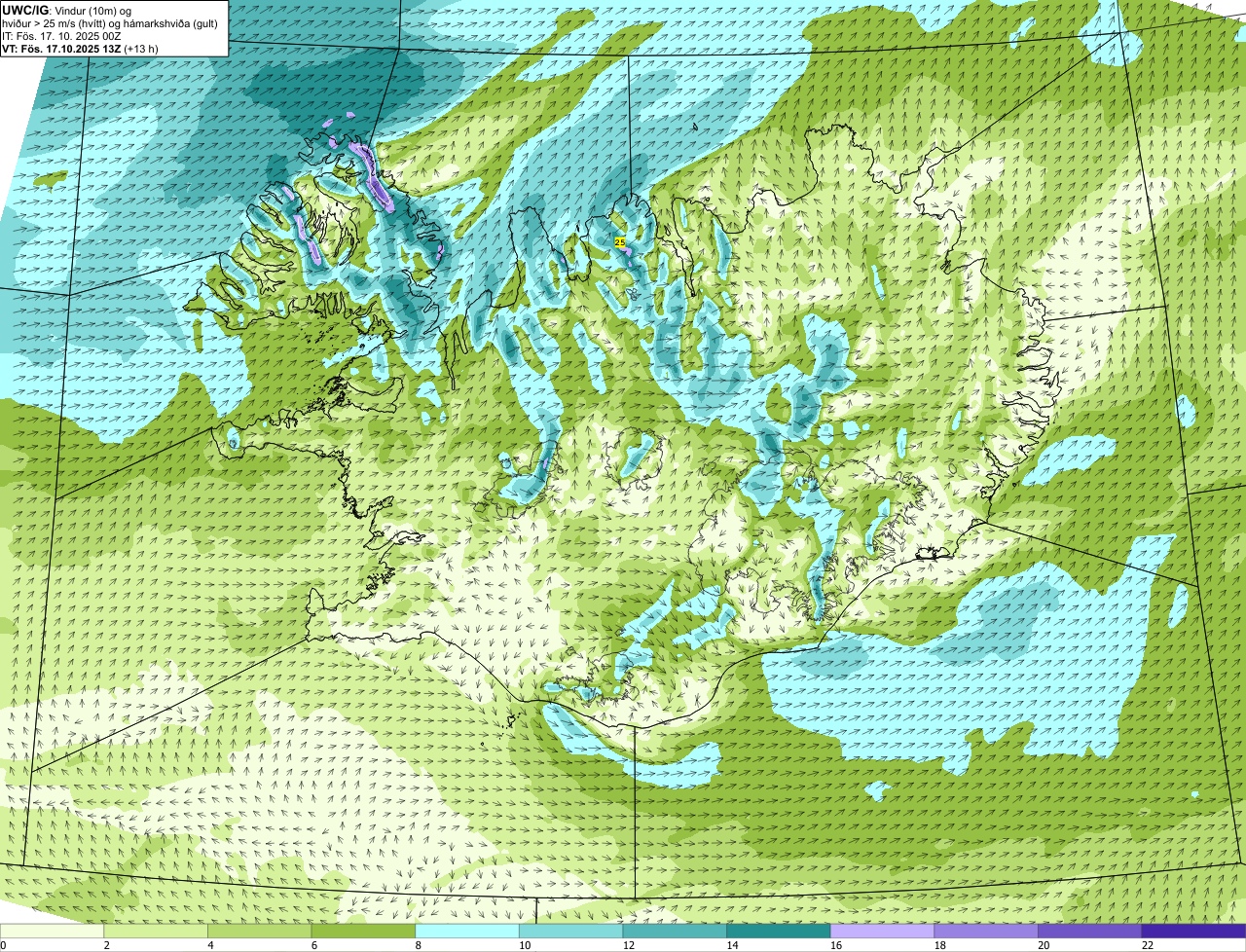
Task: Click the 6–8 m/s olive green legend swatch
Action: pos(364,932)
